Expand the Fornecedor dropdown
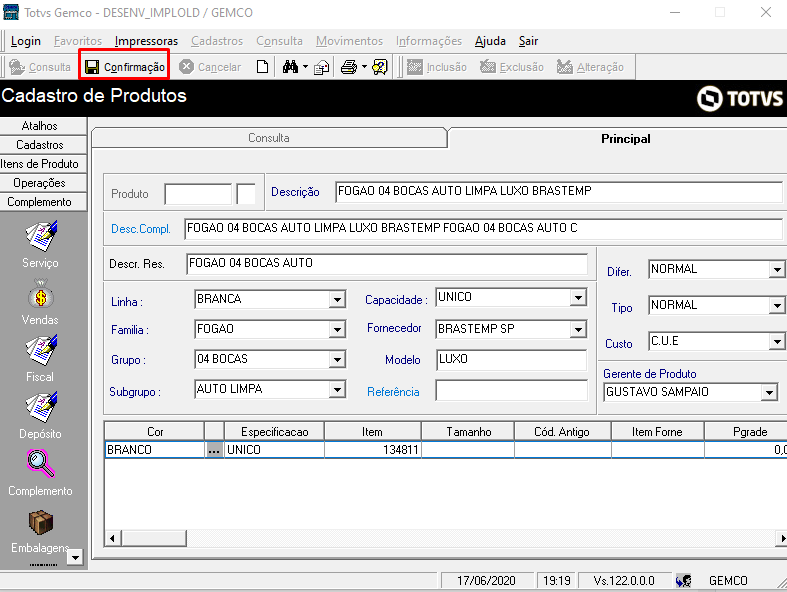Image resolution: width=787 pixels, height=592 pixels. (x=578, y=329)
